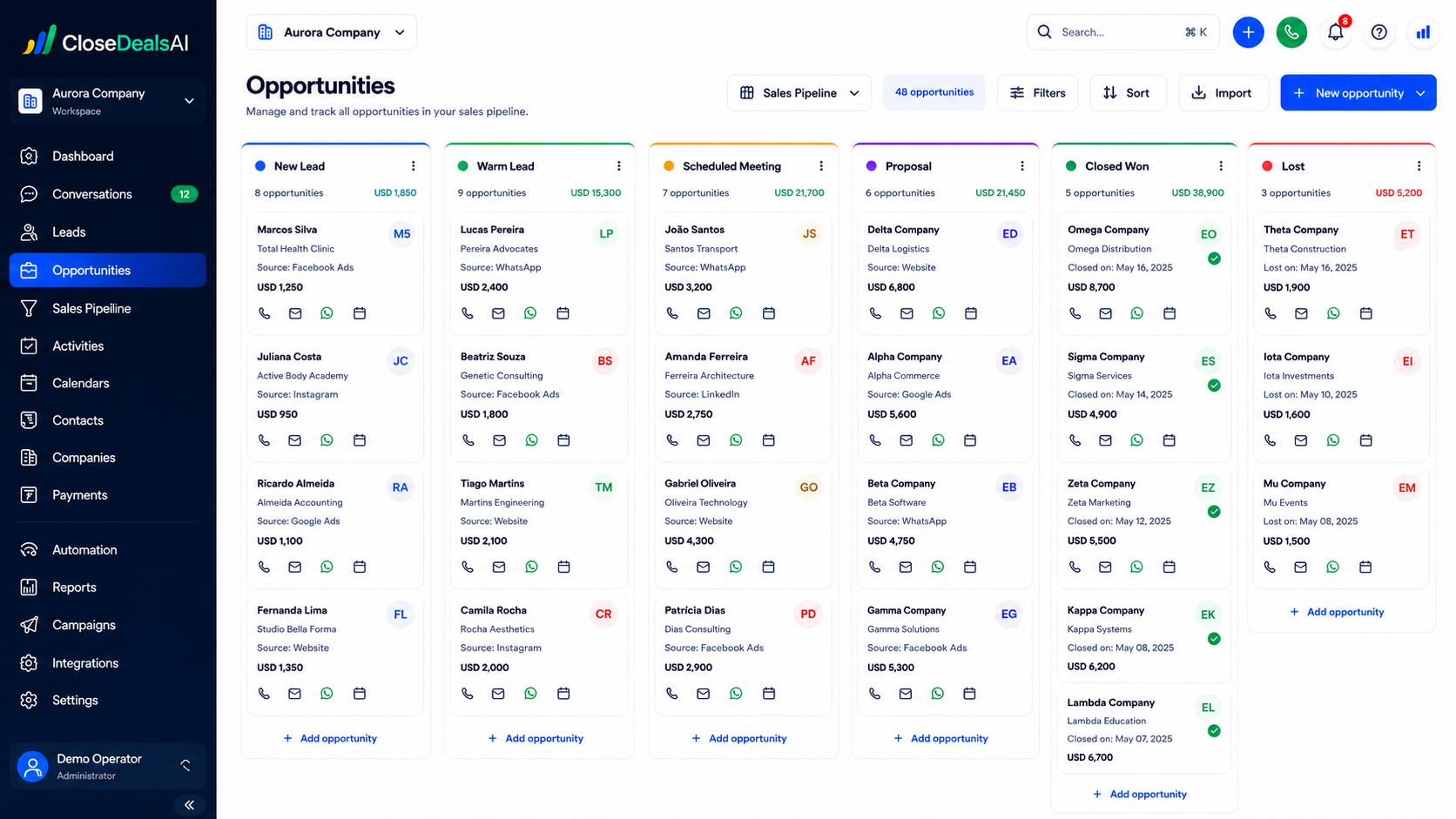1456x819 pixels.
Task: Click WhatsApp icon on Omega Company card
Action: [1137, 313]
